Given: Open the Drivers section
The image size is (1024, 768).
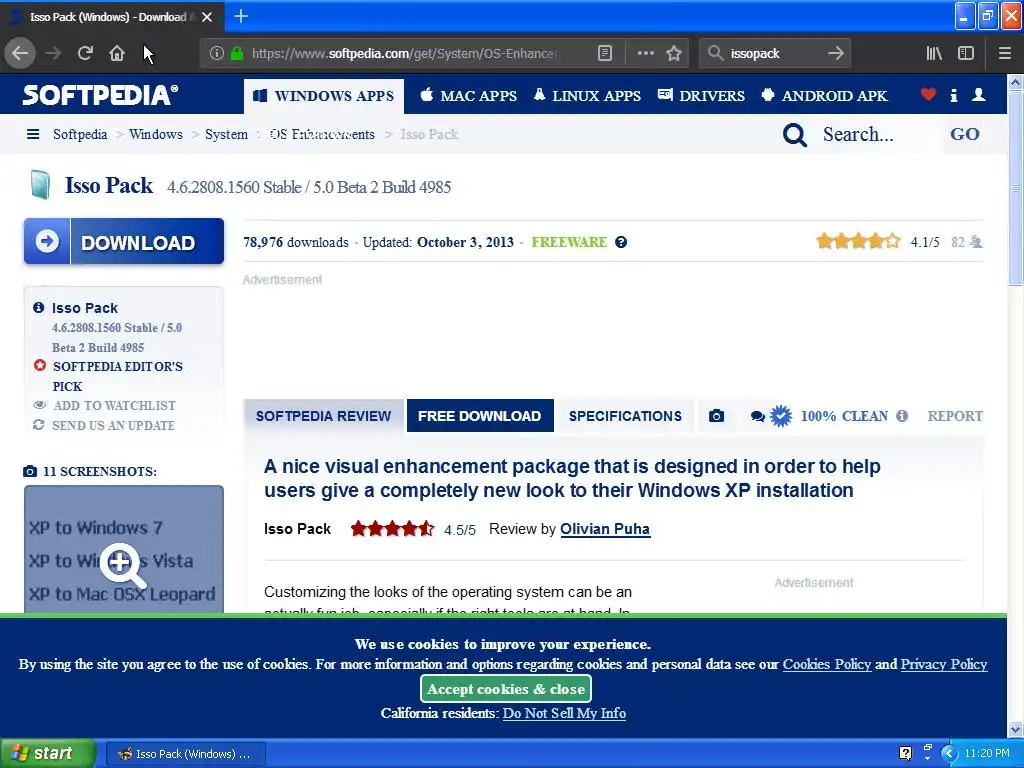Looking at the screenshot, I should (701, 96).
